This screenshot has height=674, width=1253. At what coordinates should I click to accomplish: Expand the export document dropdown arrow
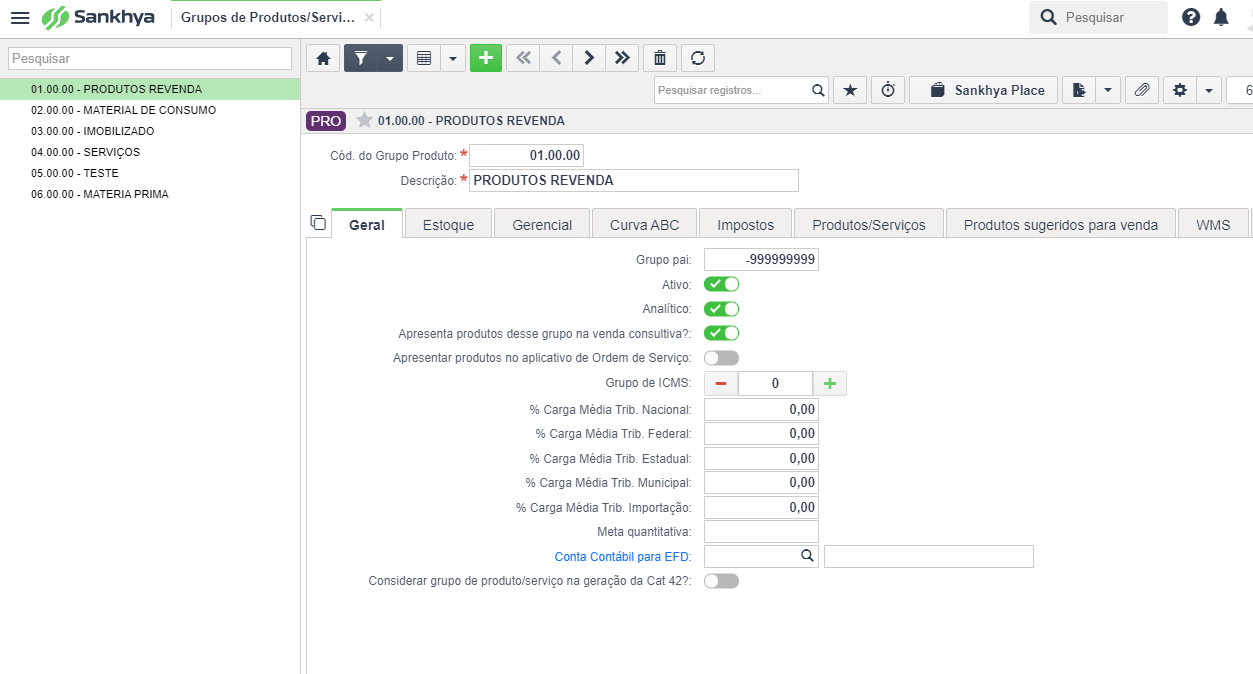tap(1108, 90)
